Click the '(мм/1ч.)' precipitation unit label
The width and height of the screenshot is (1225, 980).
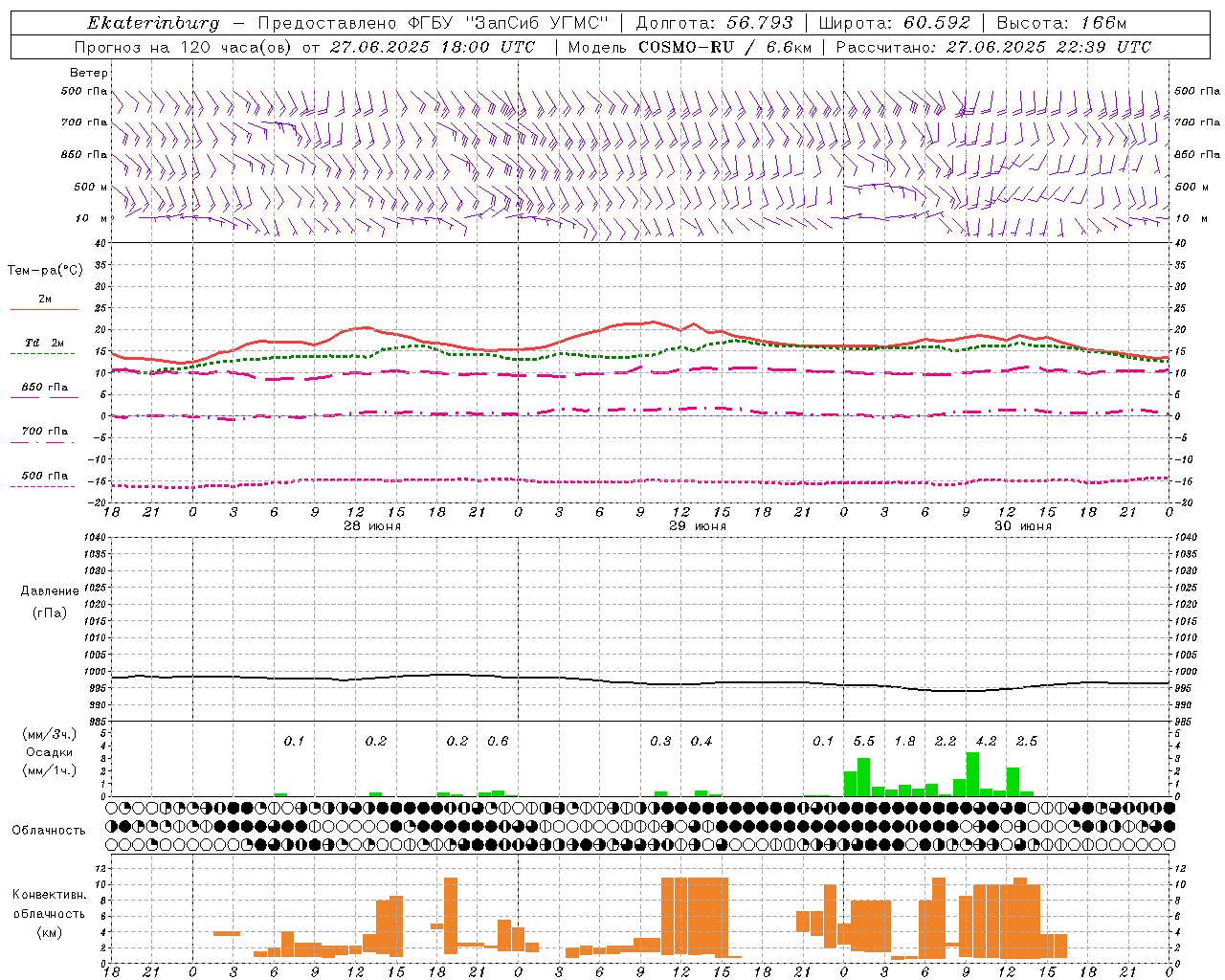(x=48, y=770)
